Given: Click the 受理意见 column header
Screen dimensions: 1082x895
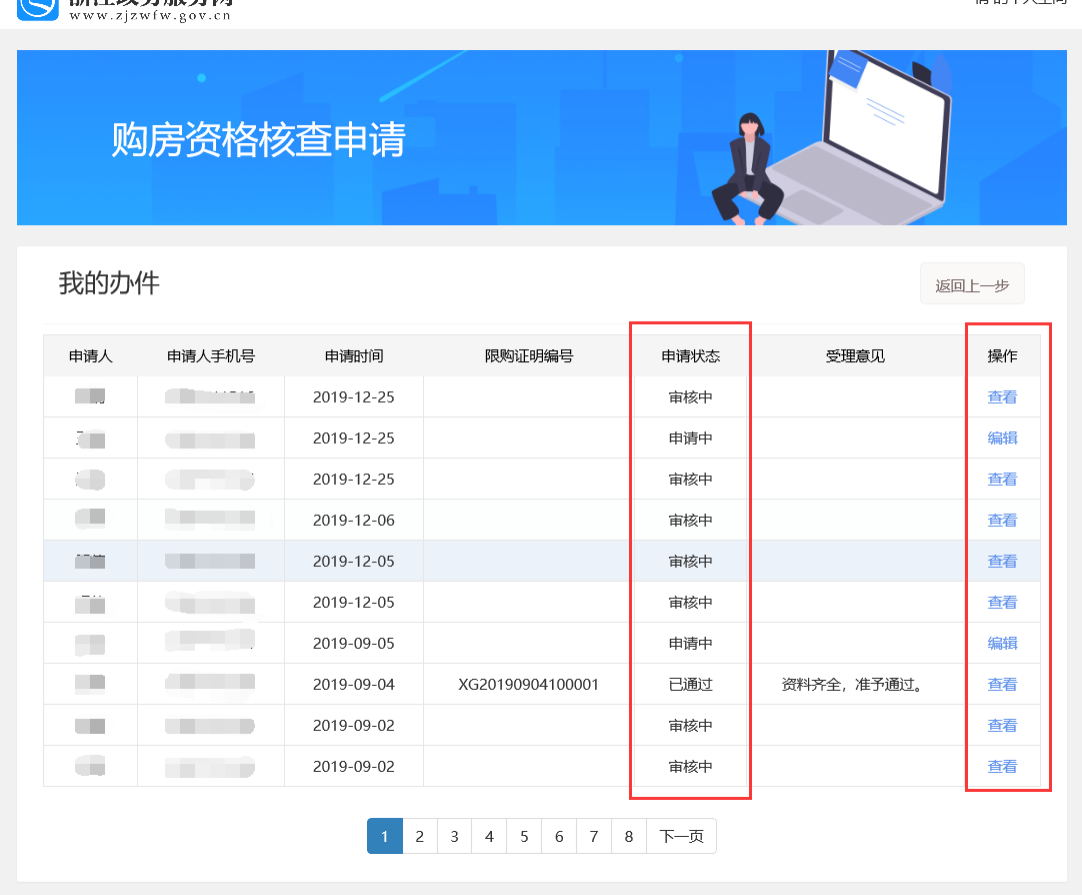Looking at the screenshot, I should [855, 356].
